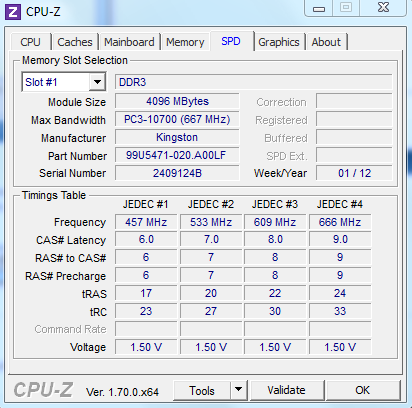The image size is (412, 408).
Task: Click tRC value 23
Action: pyautogui.click(x=146, y=311)
